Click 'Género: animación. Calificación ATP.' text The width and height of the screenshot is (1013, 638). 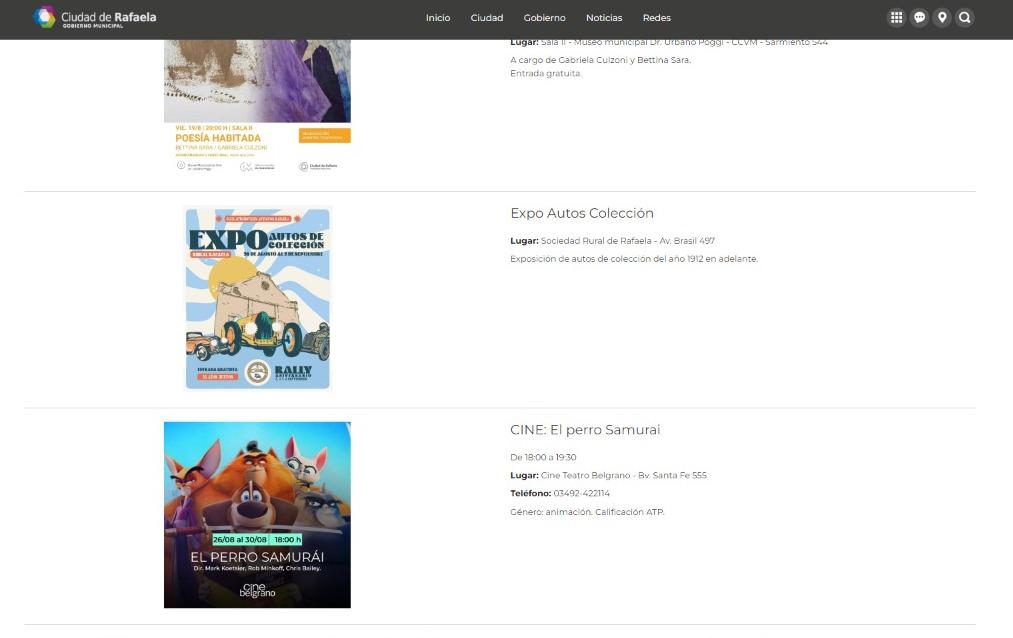coord(587,512)
